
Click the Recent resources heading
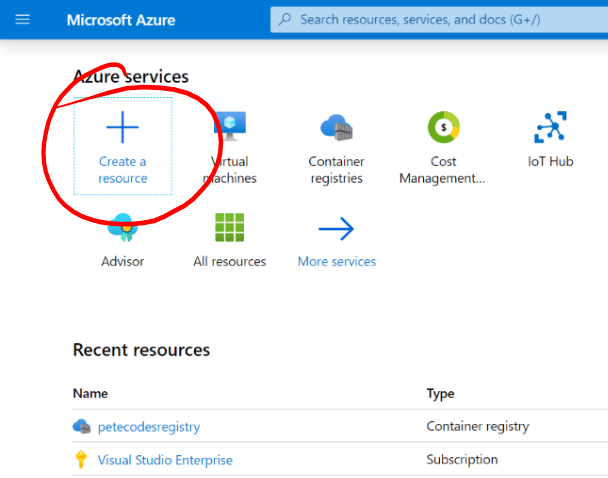(142, 350)
